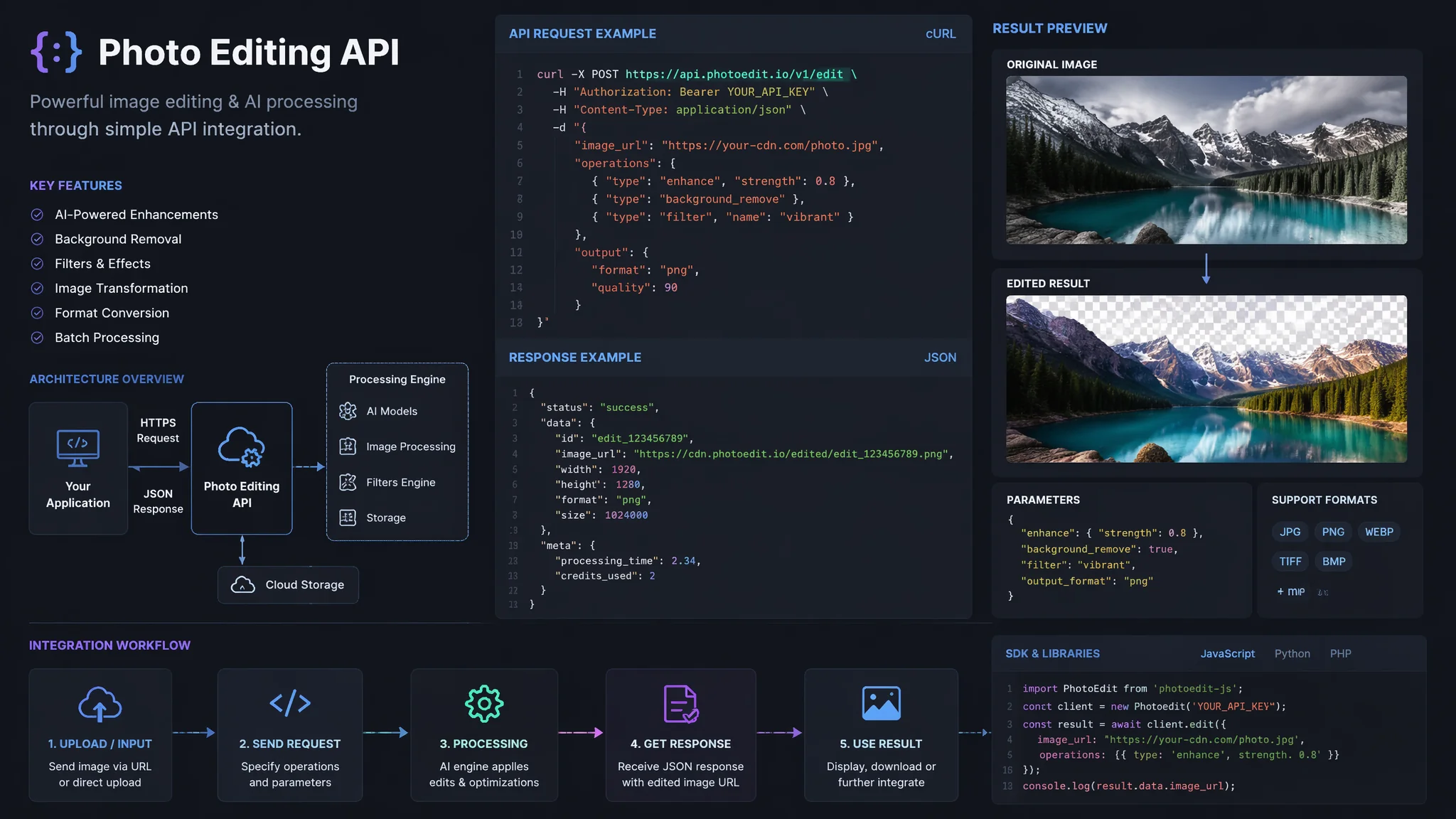Click the JPG format badge
1456x819 pixels.
click(x=1290, y=532)
